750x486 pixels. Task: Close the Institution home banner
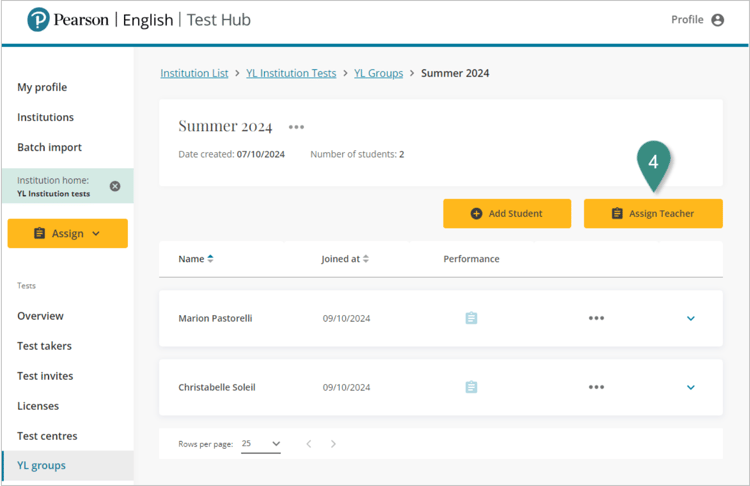point(115,186)
